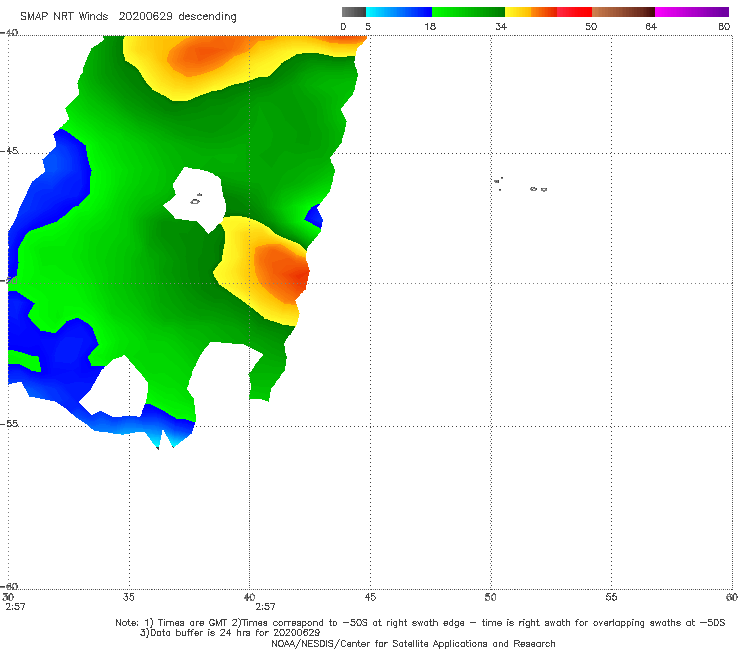The image size is (740, 650).
Task: Click the color bar tick label "80"
Action: (x=724, y=26)
